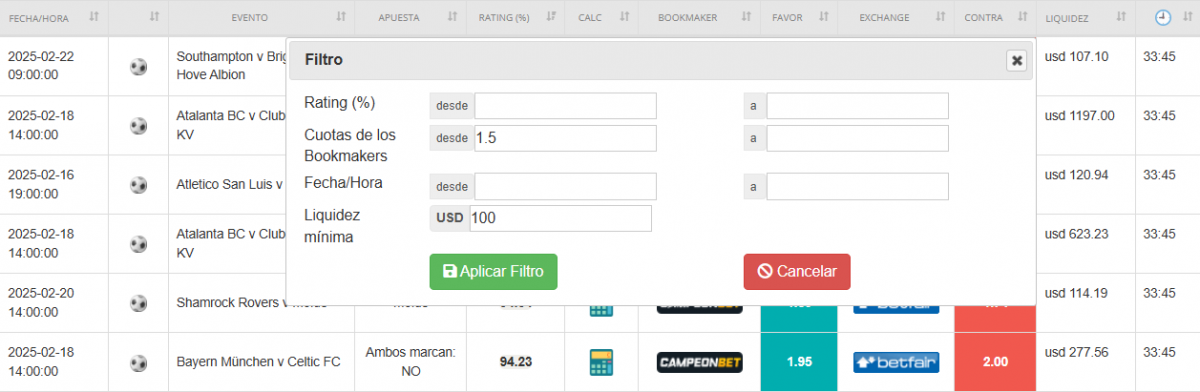The width and height of the screenshot is (1200, 392).
Task: Click the calculator icon in Bayern München row
Action: (x=601, y=362)
